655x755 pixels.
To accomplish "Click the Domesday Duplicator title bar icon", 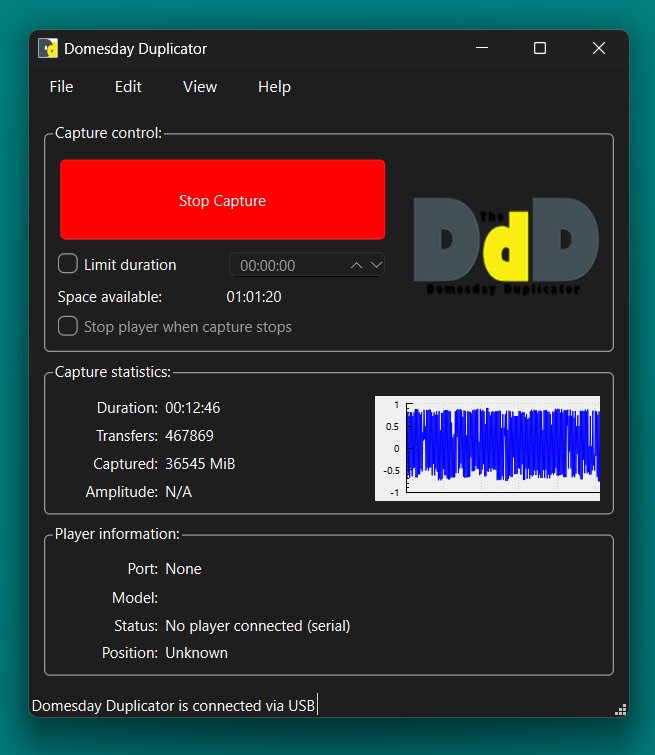I will [x=48, y=48].
